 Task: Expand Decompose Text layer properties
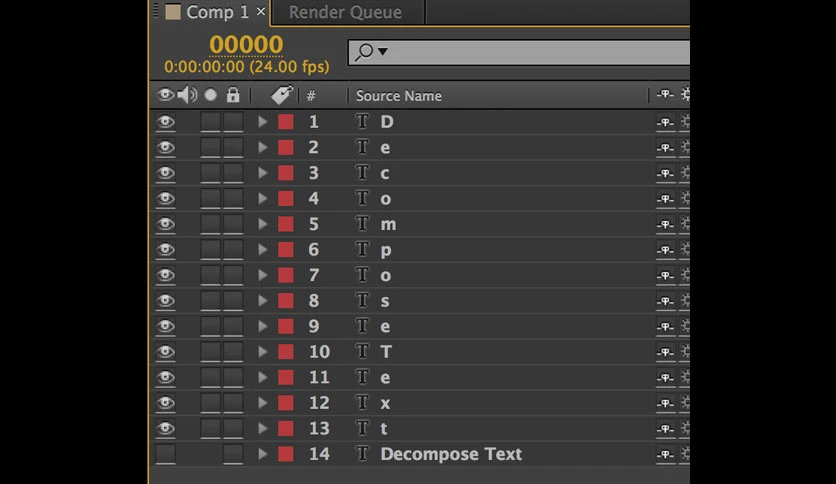[262, 454]
